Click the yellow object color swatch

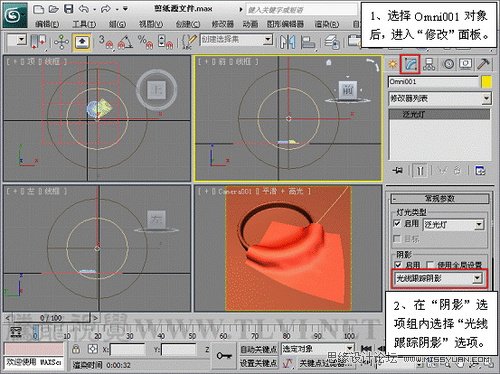coord(486,82)
